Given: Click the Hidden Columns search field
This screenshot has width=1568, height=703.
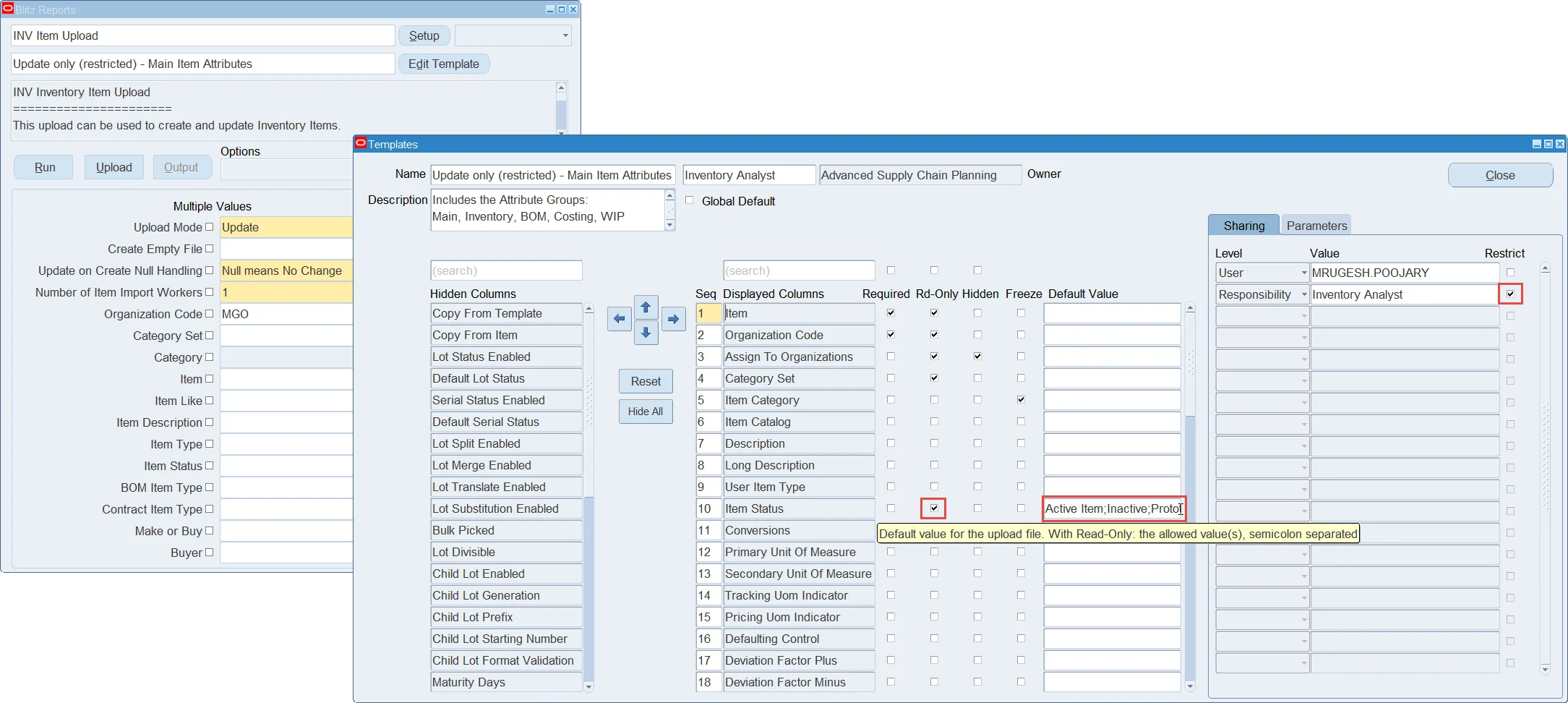Looking at the screenshot, I should tap(506, 270).
